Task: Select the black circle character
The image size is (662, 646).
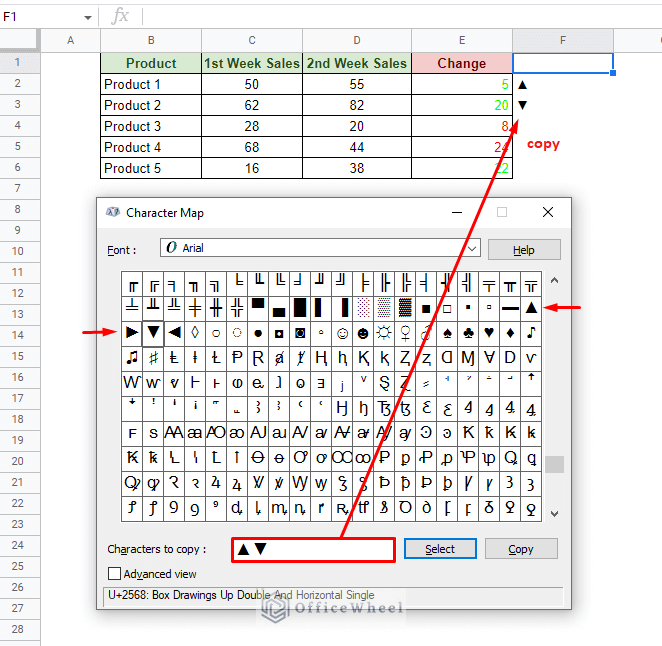Action: coord(258,334)
